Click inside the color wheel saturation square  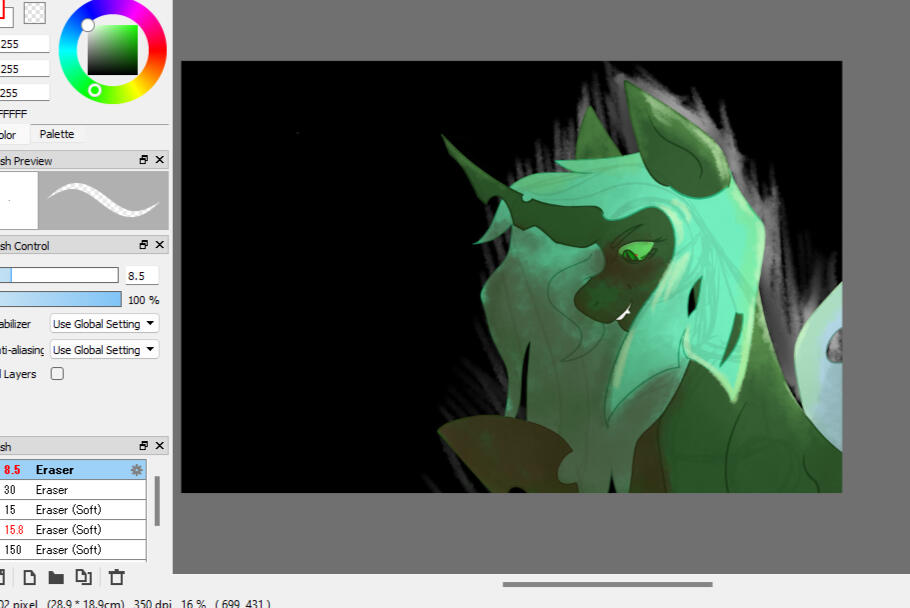(x=112, y=50)
